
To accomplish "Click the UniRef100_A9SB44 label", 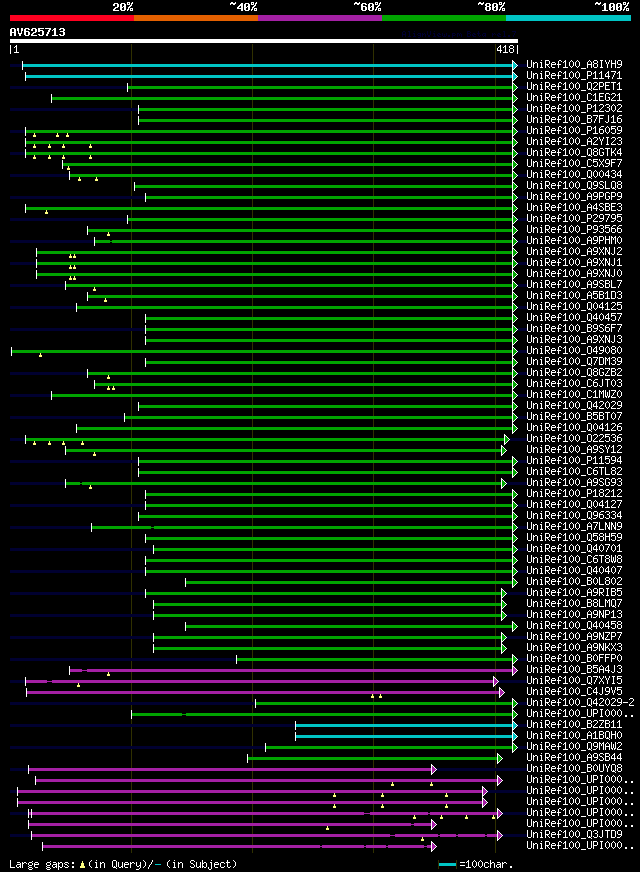I will 574,757.
